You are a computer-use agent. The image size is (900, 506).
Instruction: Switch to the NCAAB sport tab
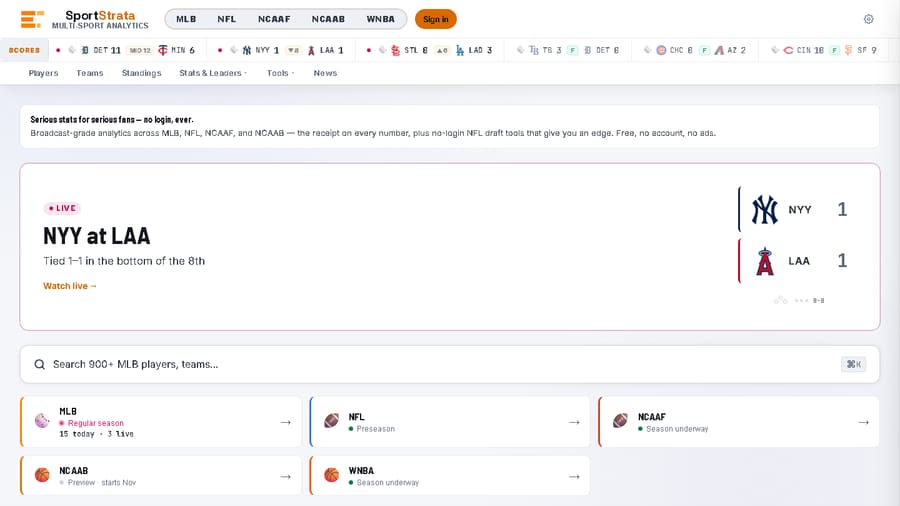coord(328,19)
